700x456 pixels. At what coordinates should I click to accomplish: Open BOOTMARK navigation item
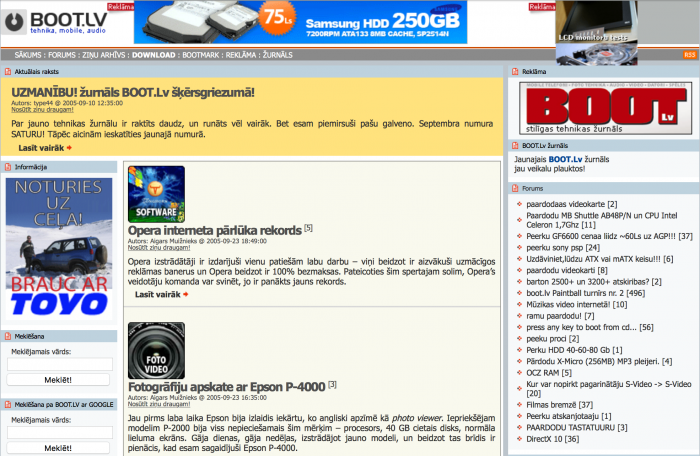pos(200,55)
